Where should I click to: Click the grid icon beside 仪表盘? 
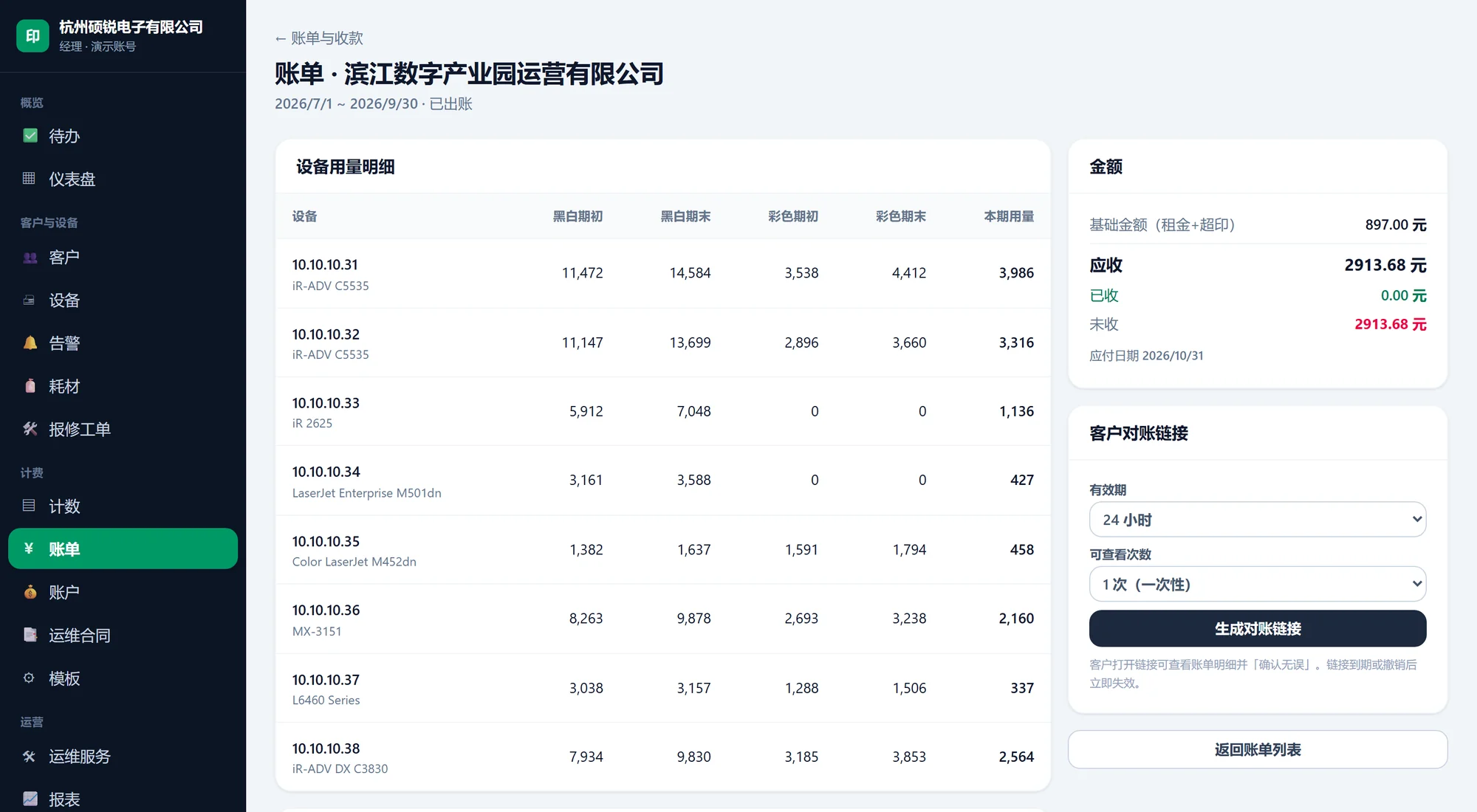[x=30, y=179]
